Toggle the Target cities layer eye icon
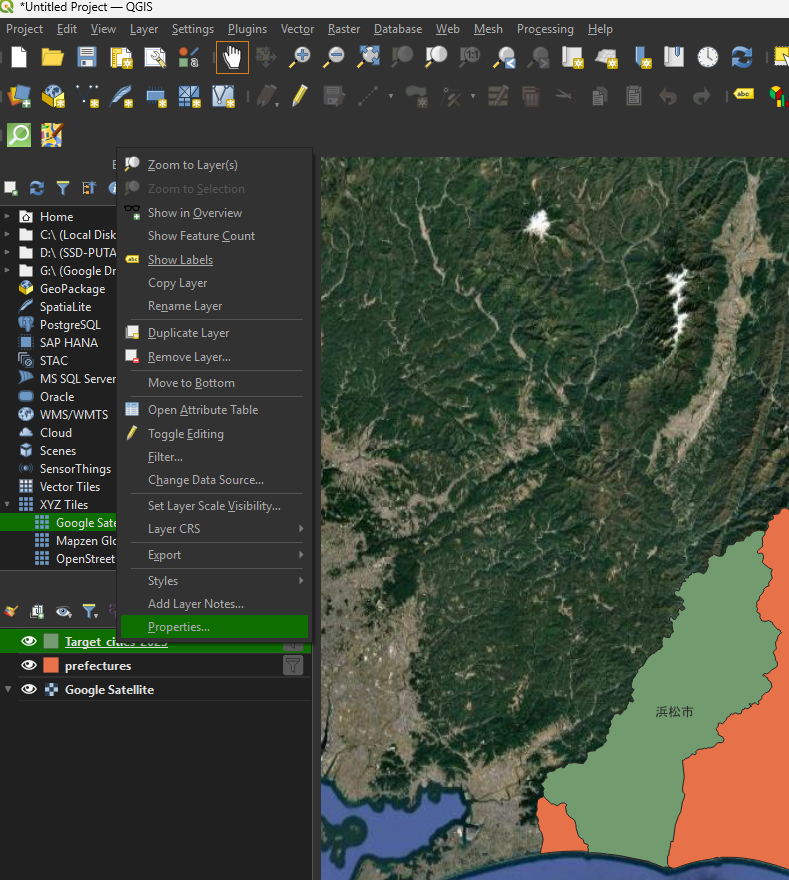789x880 pixels. tap(29, 642)
